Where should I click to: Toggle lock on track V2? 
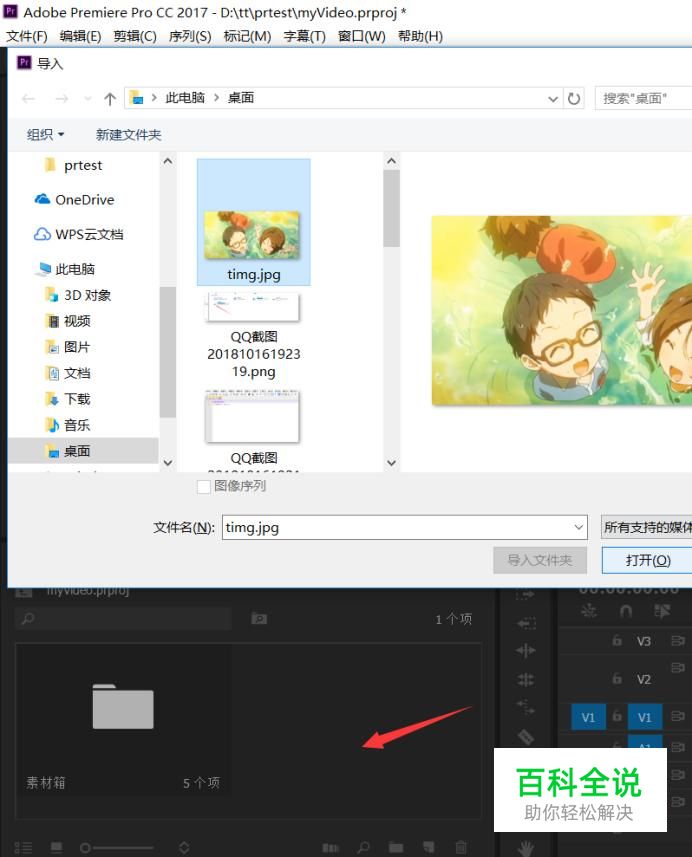[x=617, y=679]
